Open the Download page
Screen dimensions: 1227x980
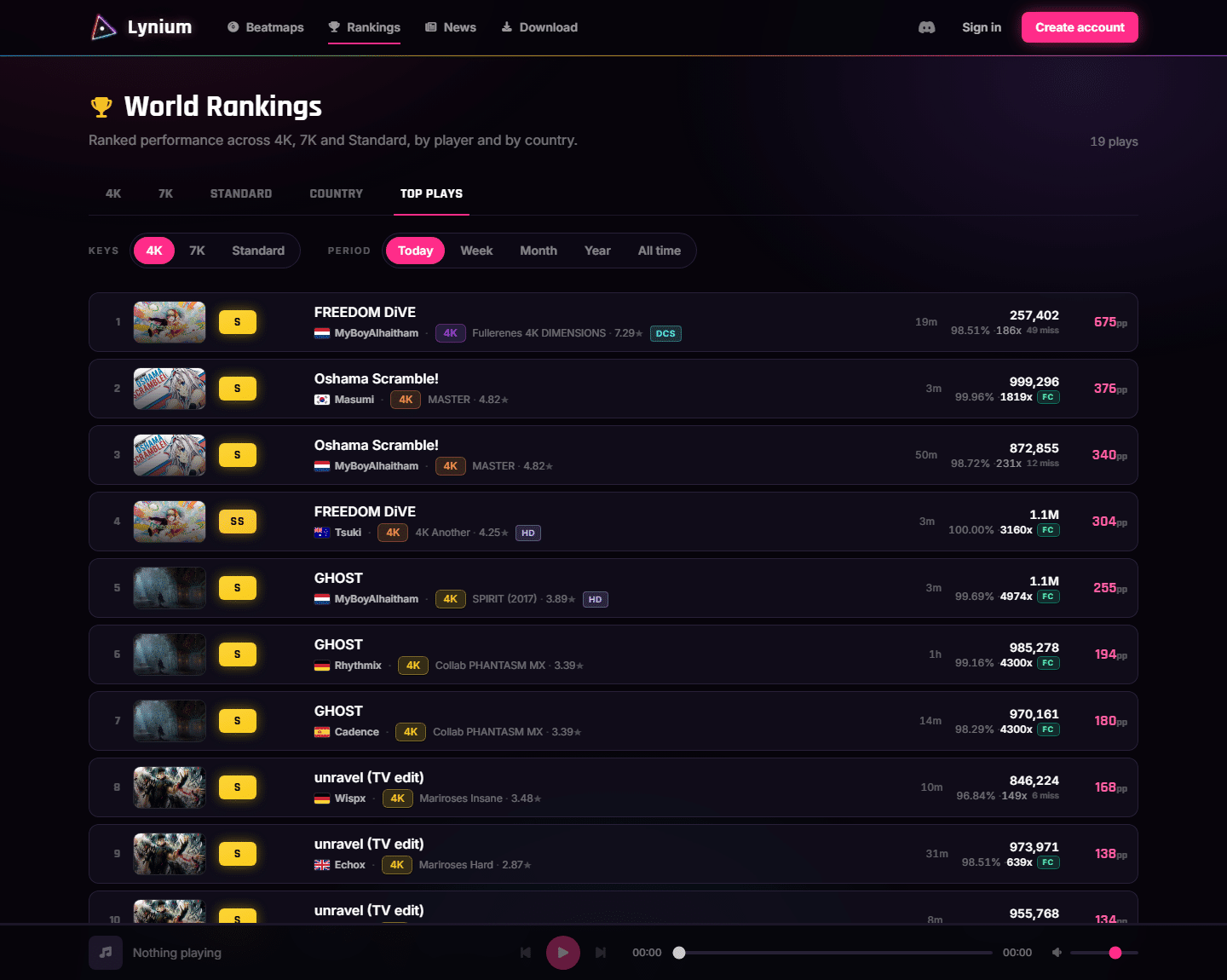[539, 27]
